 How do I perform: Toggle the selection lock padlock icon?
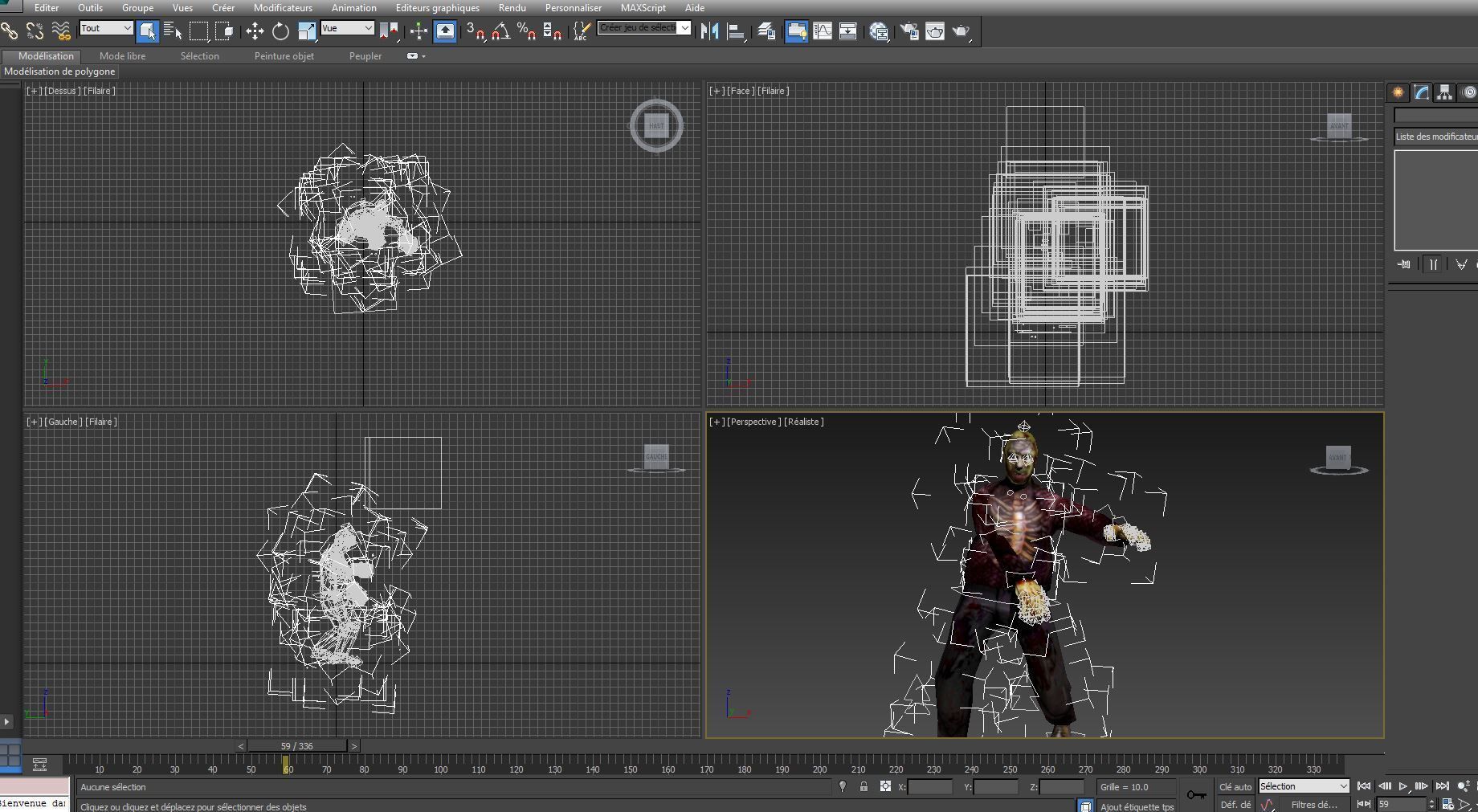(x=864, y=786)
